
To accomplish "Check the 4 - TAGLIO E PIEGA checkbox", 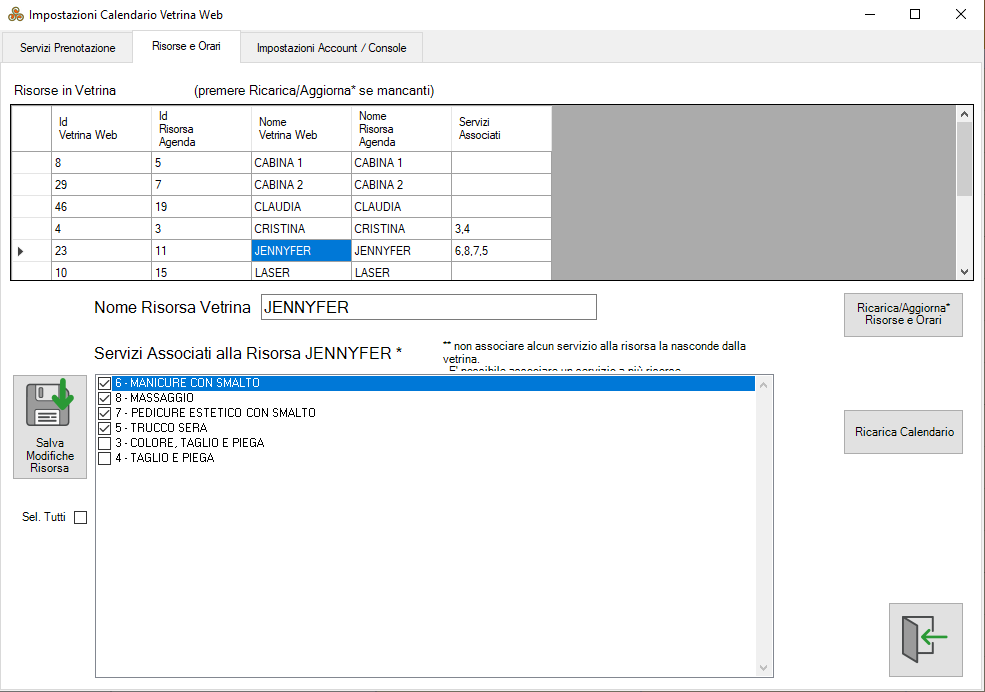I will click(x=104, y=458).
